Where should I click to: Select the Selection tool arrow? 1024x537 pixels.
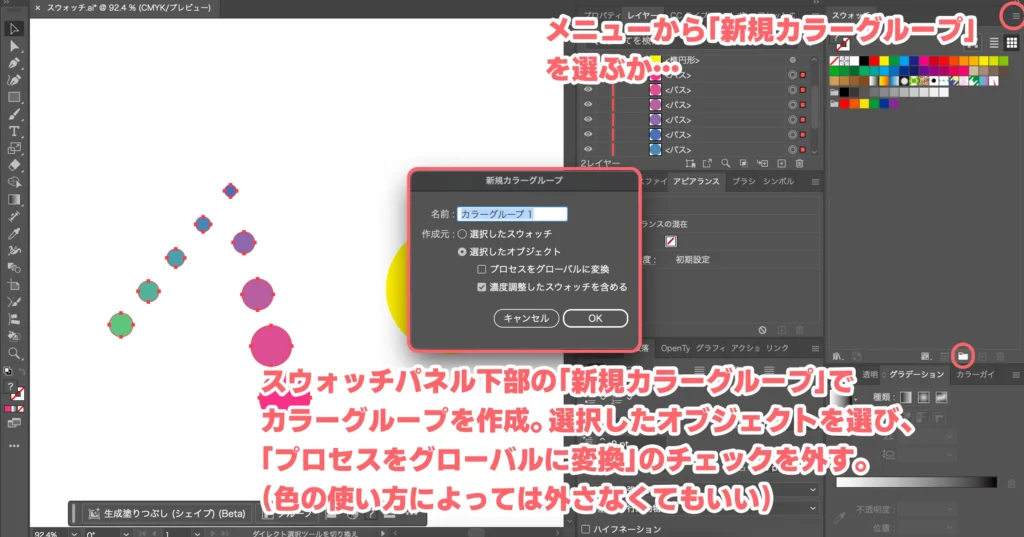(14, 29)
